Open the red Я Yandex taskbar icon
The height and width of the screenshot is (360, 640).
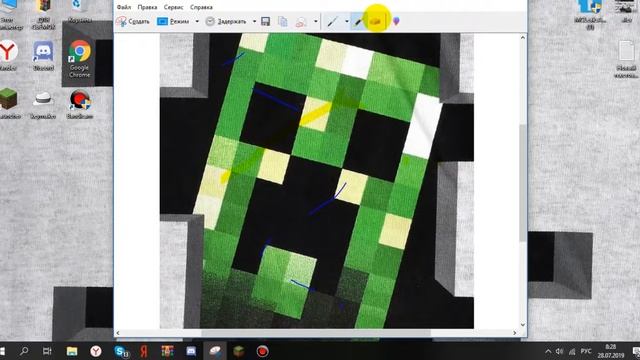coord(144,351)
